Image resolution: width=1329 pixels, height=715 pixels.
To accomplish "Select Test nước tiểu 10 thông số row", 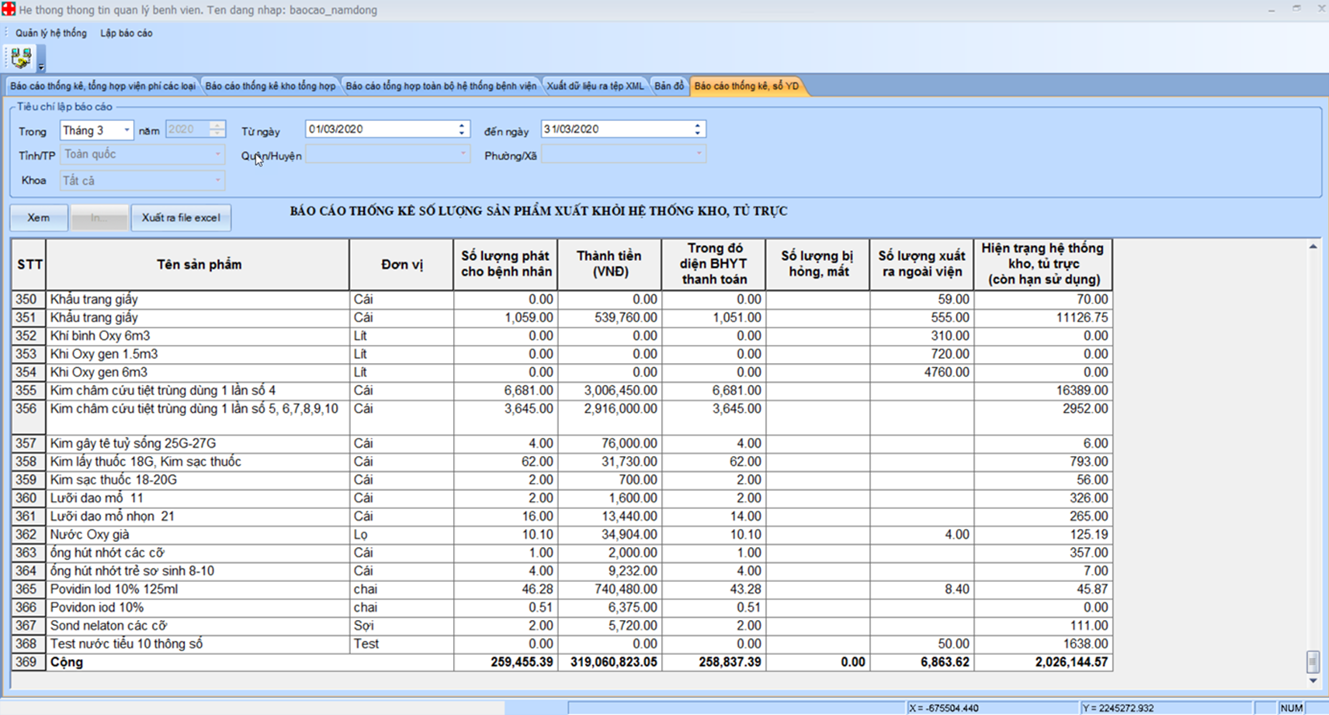I will (562, 644).
